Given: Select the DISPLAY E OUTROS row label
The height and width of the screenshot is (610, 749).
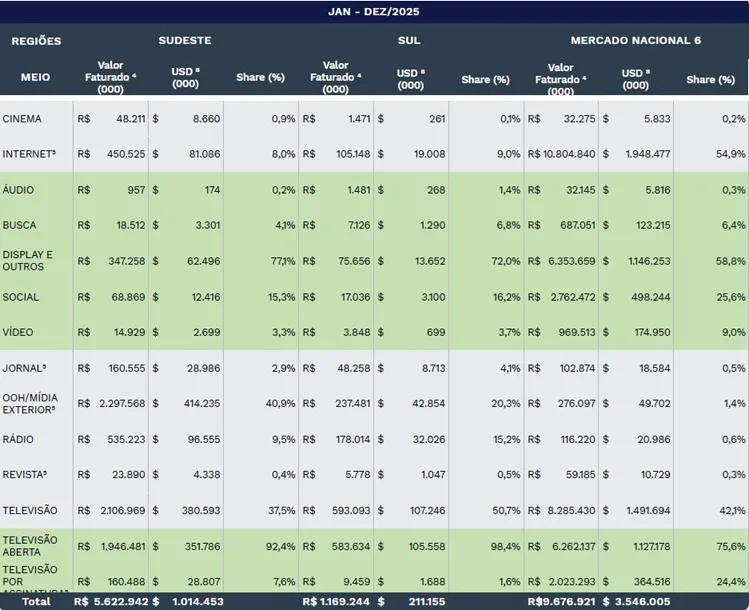Looking at the screenshot, I should (28, 261).
